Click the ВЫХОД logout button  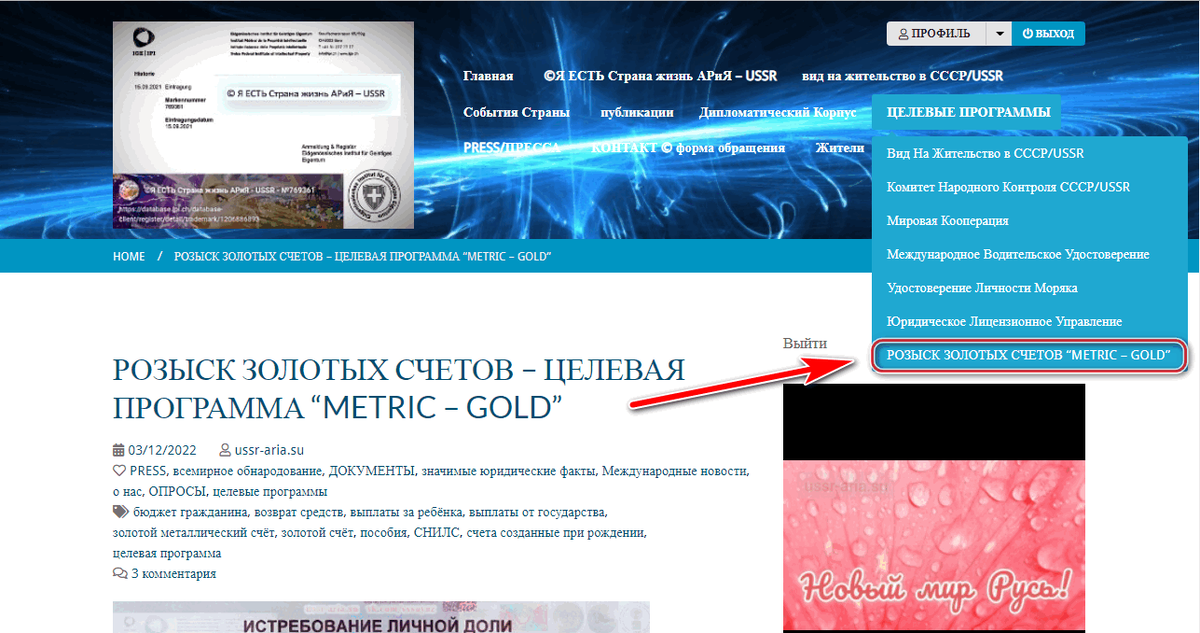point(1048,33)
